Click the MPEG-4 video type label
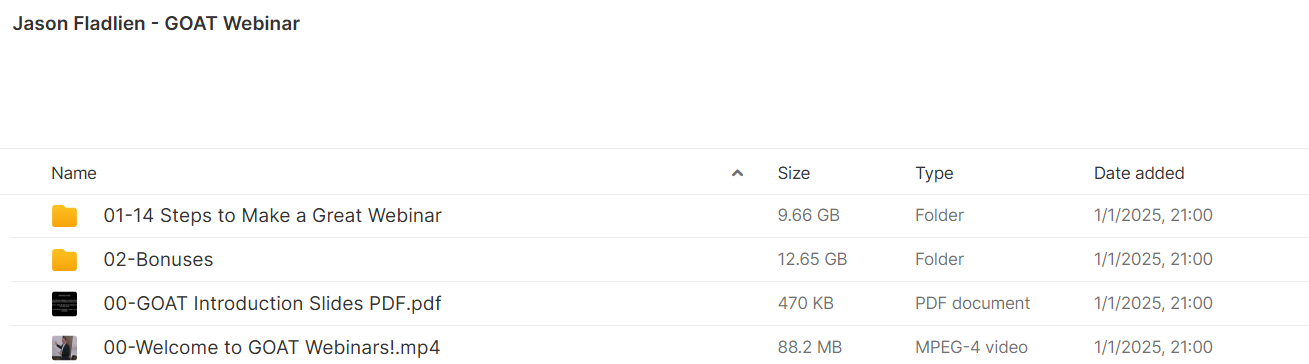This screenshot has height=364, width=1309. [971, 348]
